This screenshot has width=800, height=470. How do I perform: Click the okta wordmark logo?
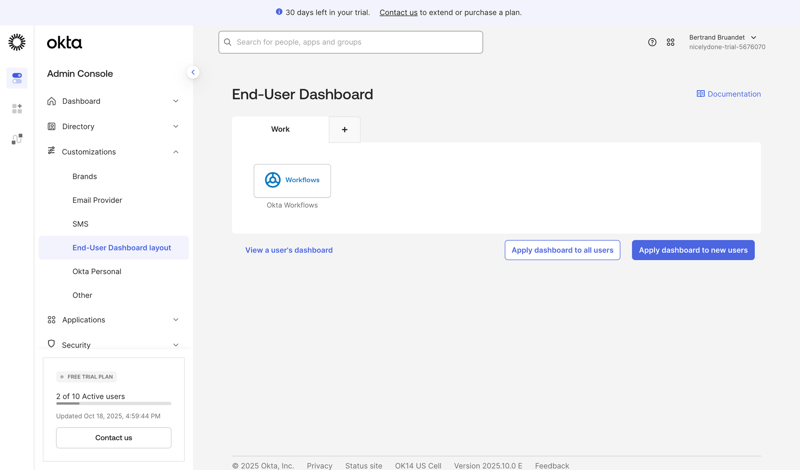point(64,43)
